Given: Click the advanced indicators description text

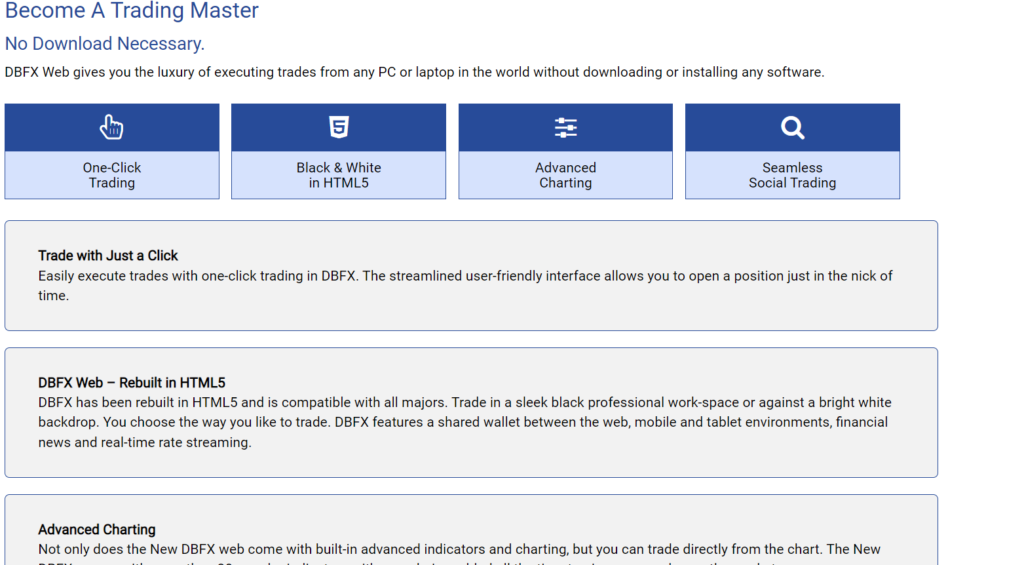Looking at the screenshot, I should click(x=459, y=554).
